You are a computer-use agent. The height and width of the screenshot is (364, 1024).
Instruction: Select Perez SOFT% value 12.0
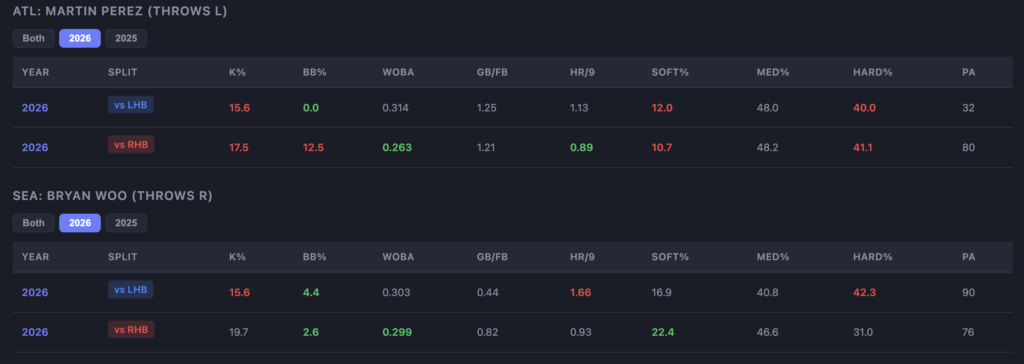click(662, 108)
